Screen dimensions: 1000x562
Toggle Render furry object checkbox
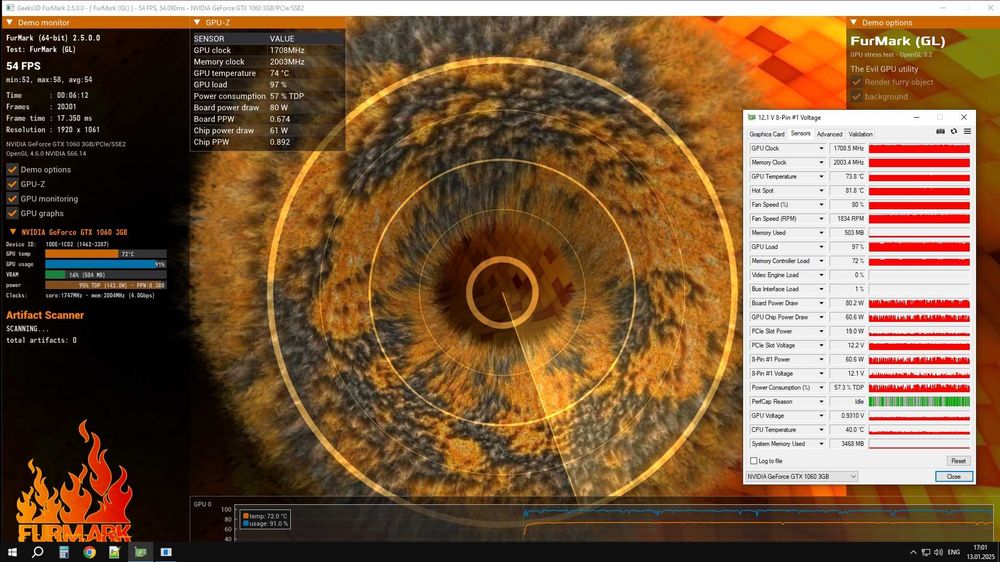[x=857, y=82]
